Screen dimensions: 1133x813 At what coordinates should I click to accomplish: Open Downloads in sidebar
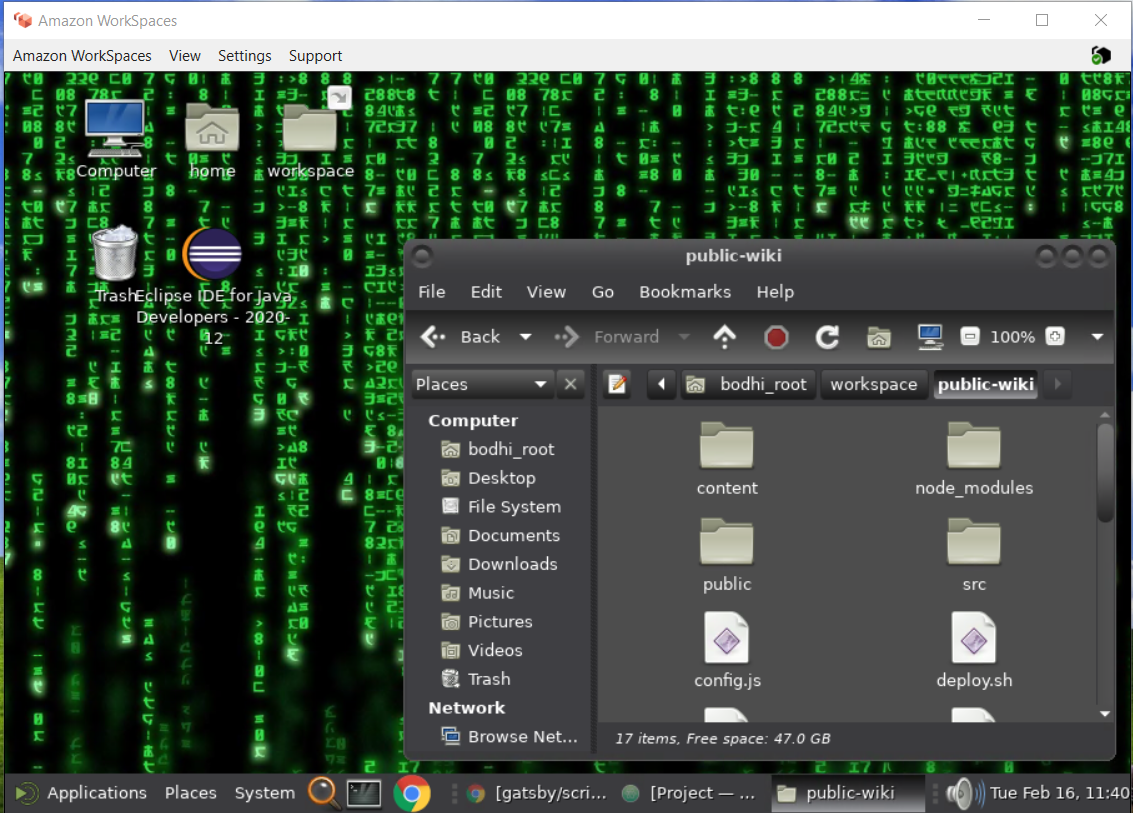click(499, 564)
